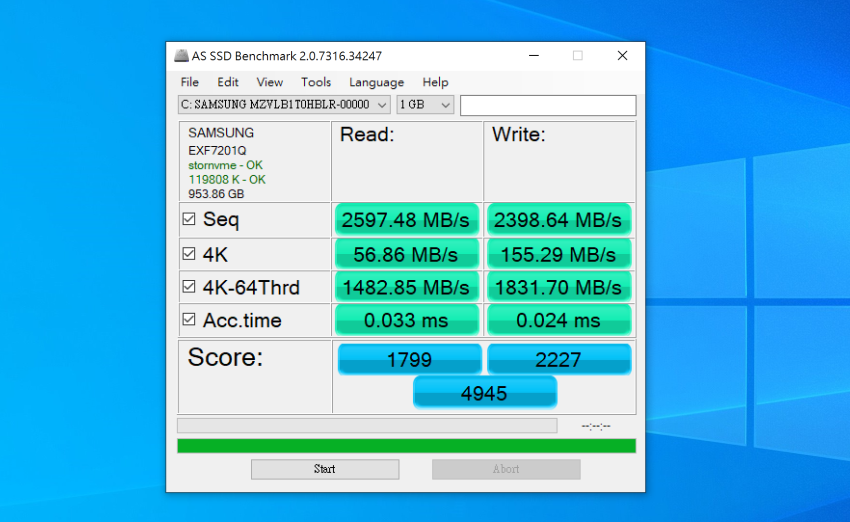Click the write score 2227

[559, 359]
